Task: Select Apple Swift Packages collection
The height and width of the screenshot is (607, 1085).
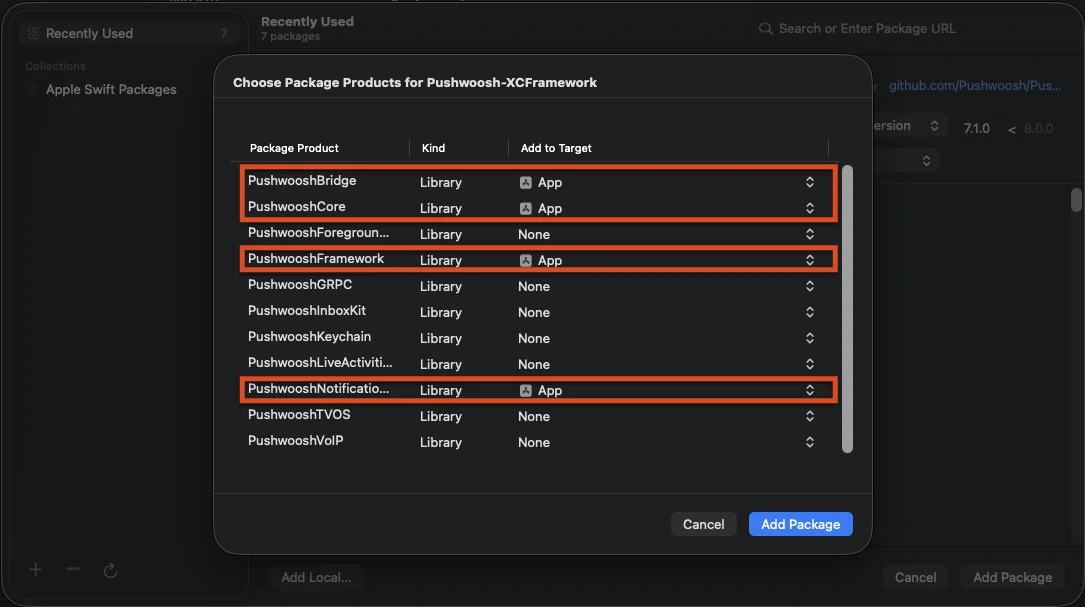Action: point(111,89)
